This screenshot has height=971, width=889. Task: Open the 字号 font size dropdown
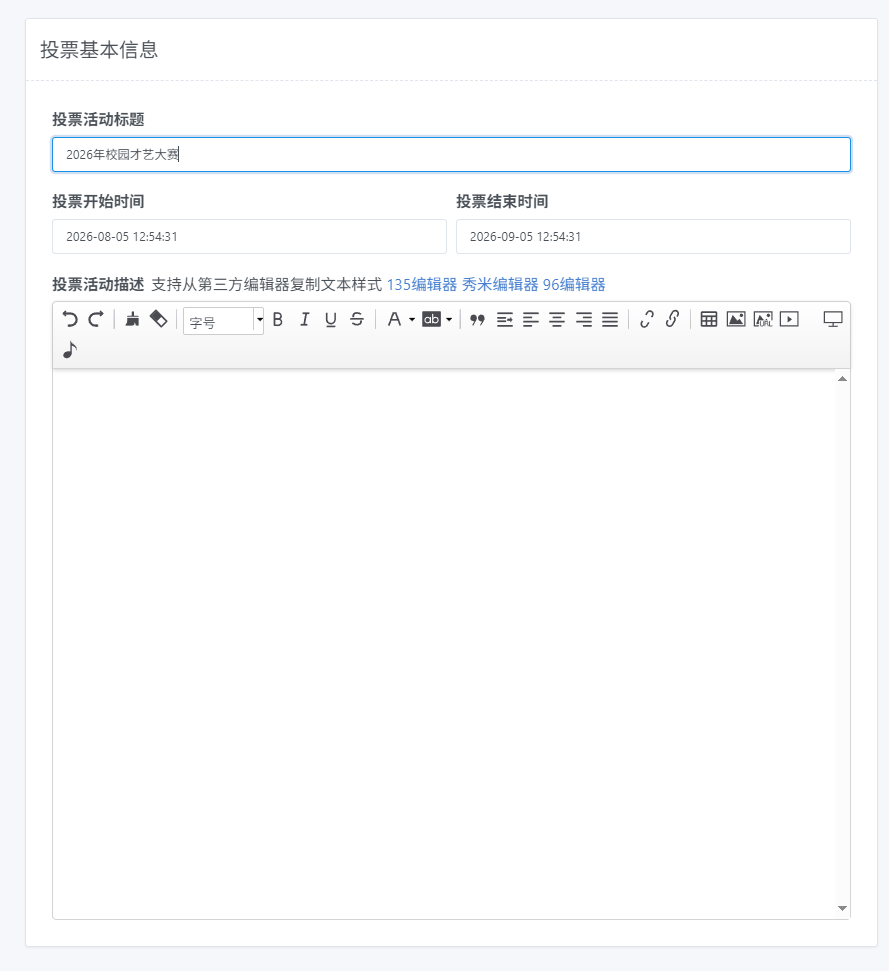tap(223, 321)
